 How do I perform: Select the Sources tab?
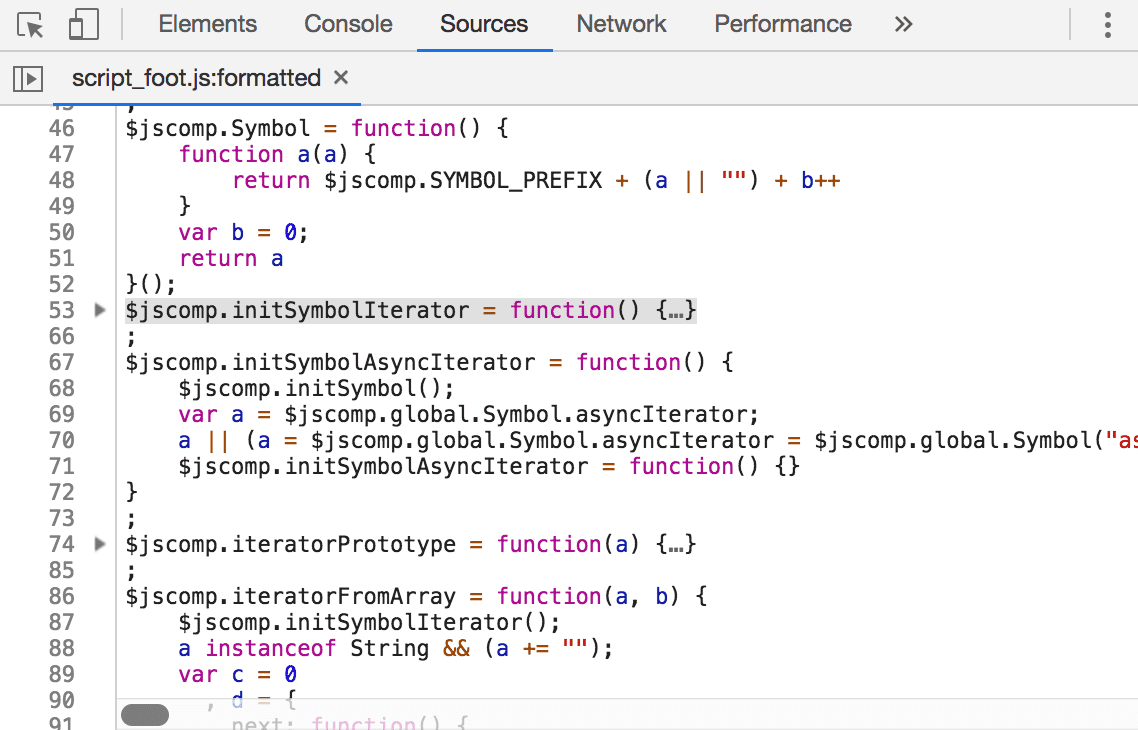[x=484, y=25]
